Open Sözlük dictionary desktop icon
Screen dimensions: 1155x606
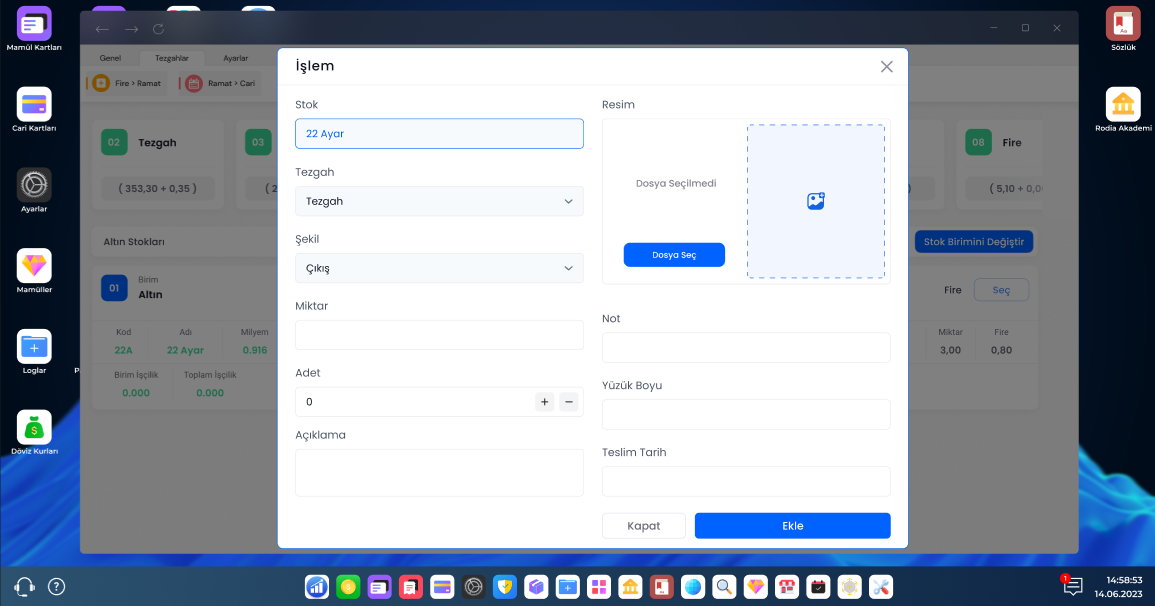pyautogui.click(x=1123, y=23)
